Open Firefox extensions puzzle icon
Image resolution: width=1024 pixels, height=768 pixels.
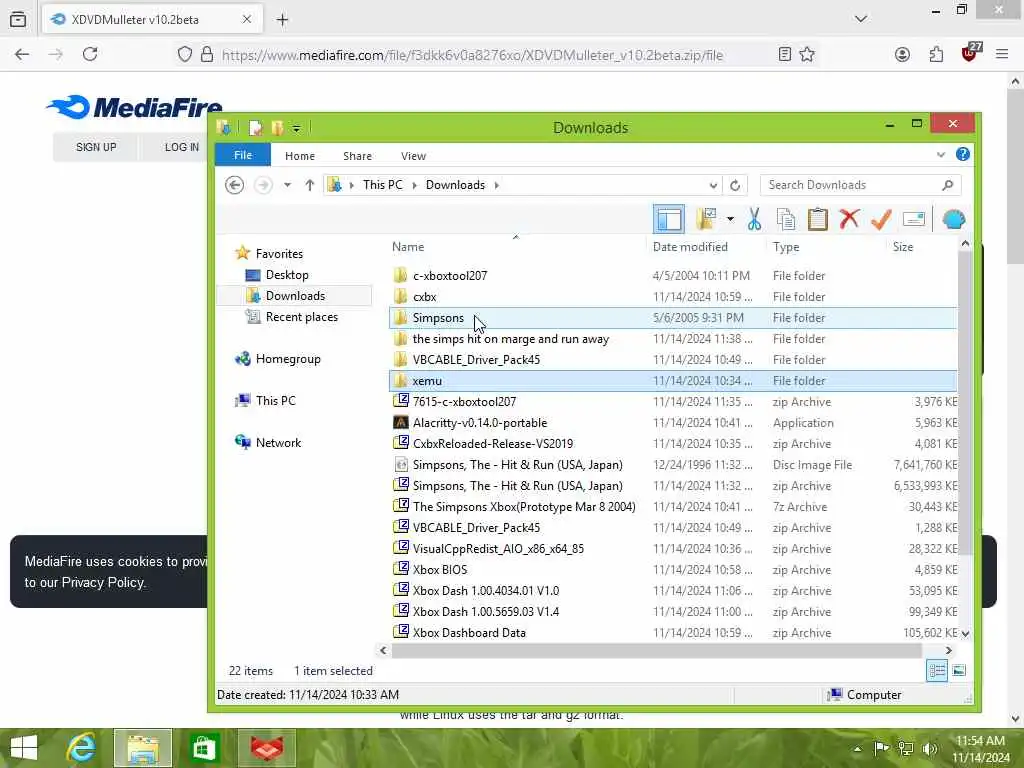coord(936,54)
